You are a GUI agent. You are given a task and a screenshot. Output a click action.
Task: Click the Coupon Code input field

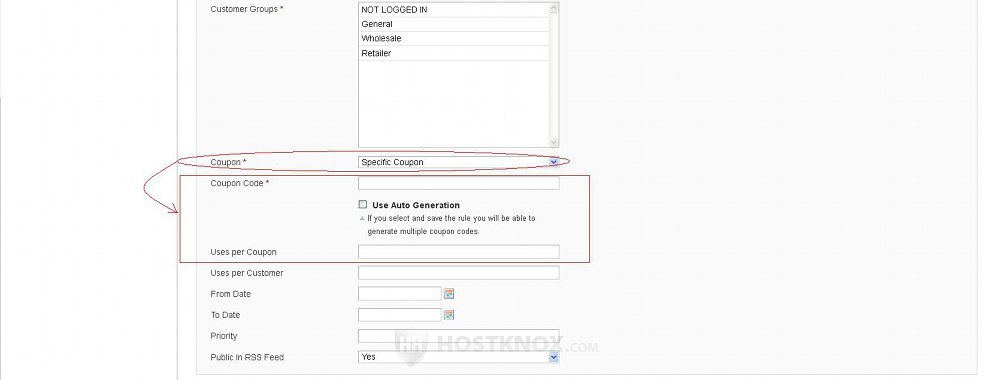pyautogui.click(x=459, y=183)
